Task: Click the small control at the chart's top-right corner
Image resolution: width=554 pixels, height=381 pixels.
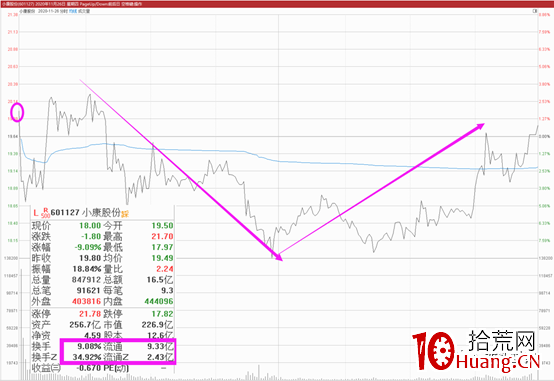Action: [535, 11]
